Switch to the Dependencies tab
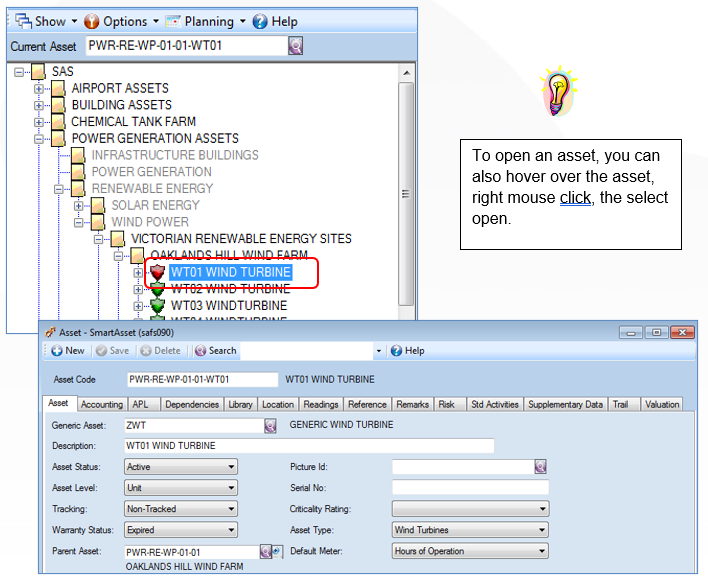708x577 pixels. (192, 405)
